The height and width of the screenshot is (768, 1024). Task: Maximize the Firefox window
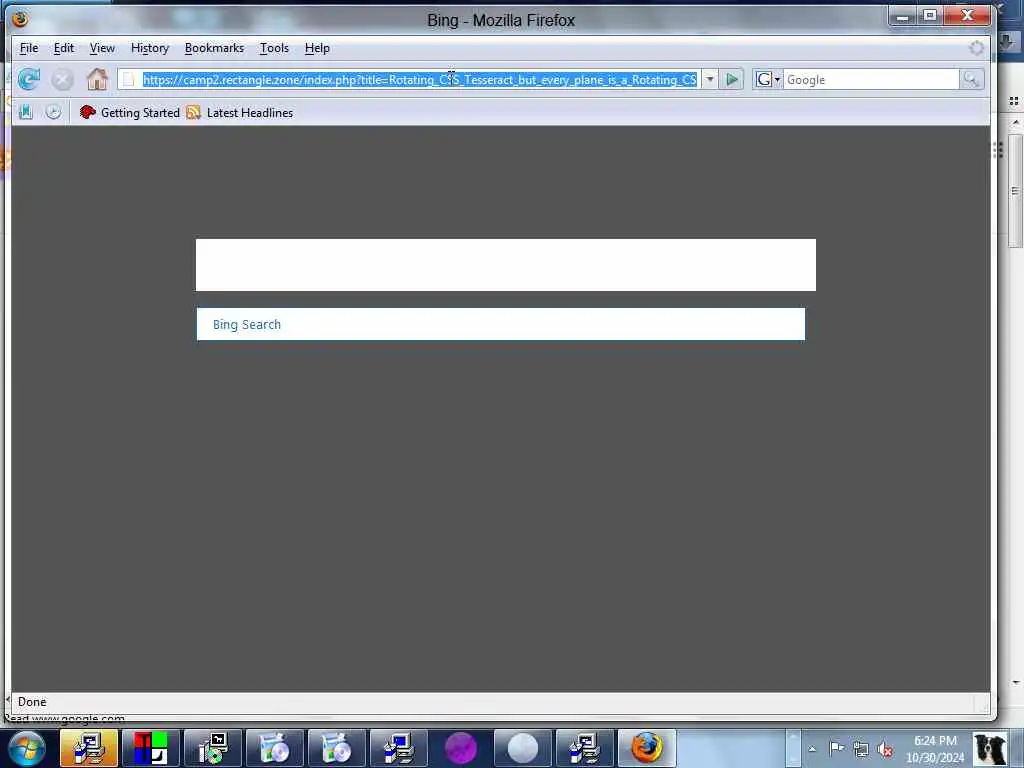930,16
